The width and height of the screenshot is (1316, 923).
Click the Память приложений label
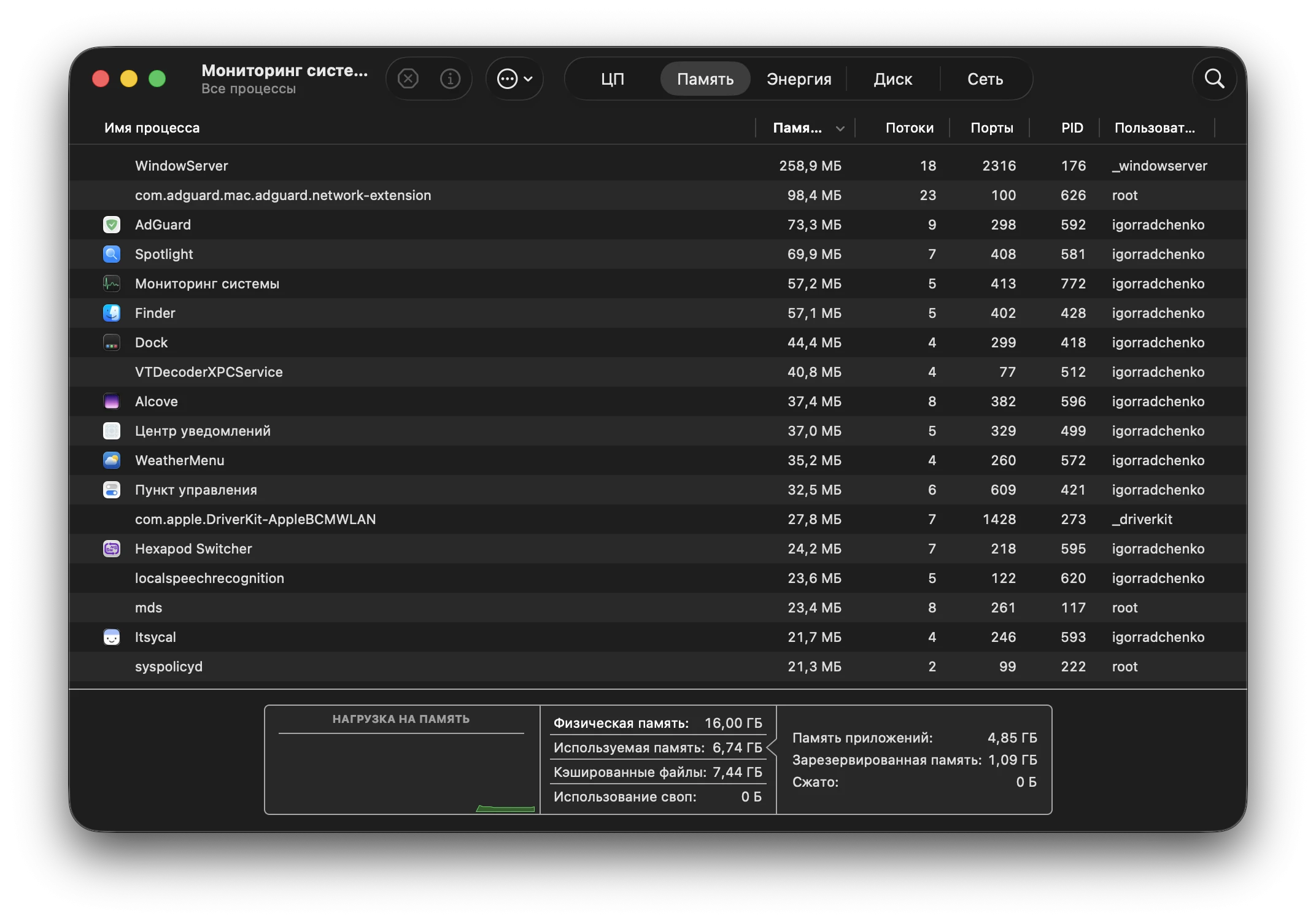click(862, 738)
